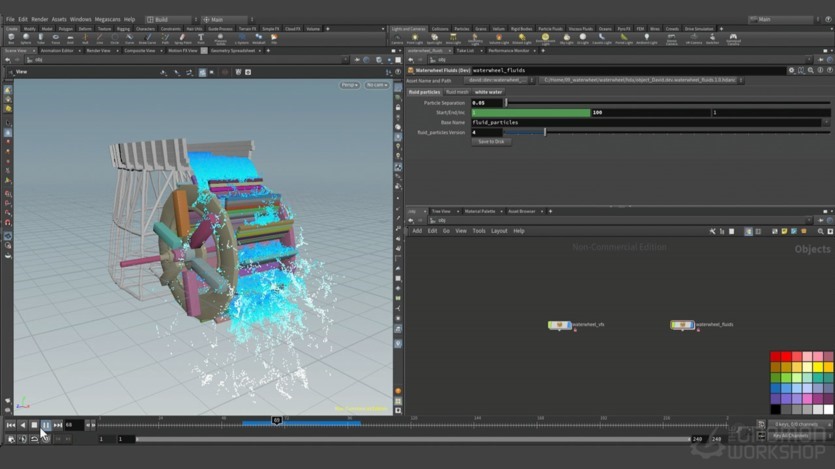This screenshot has height=469, width=835.
Task: Click the Particle Separation 0.05 value field
Action: (x=487, y=103)
